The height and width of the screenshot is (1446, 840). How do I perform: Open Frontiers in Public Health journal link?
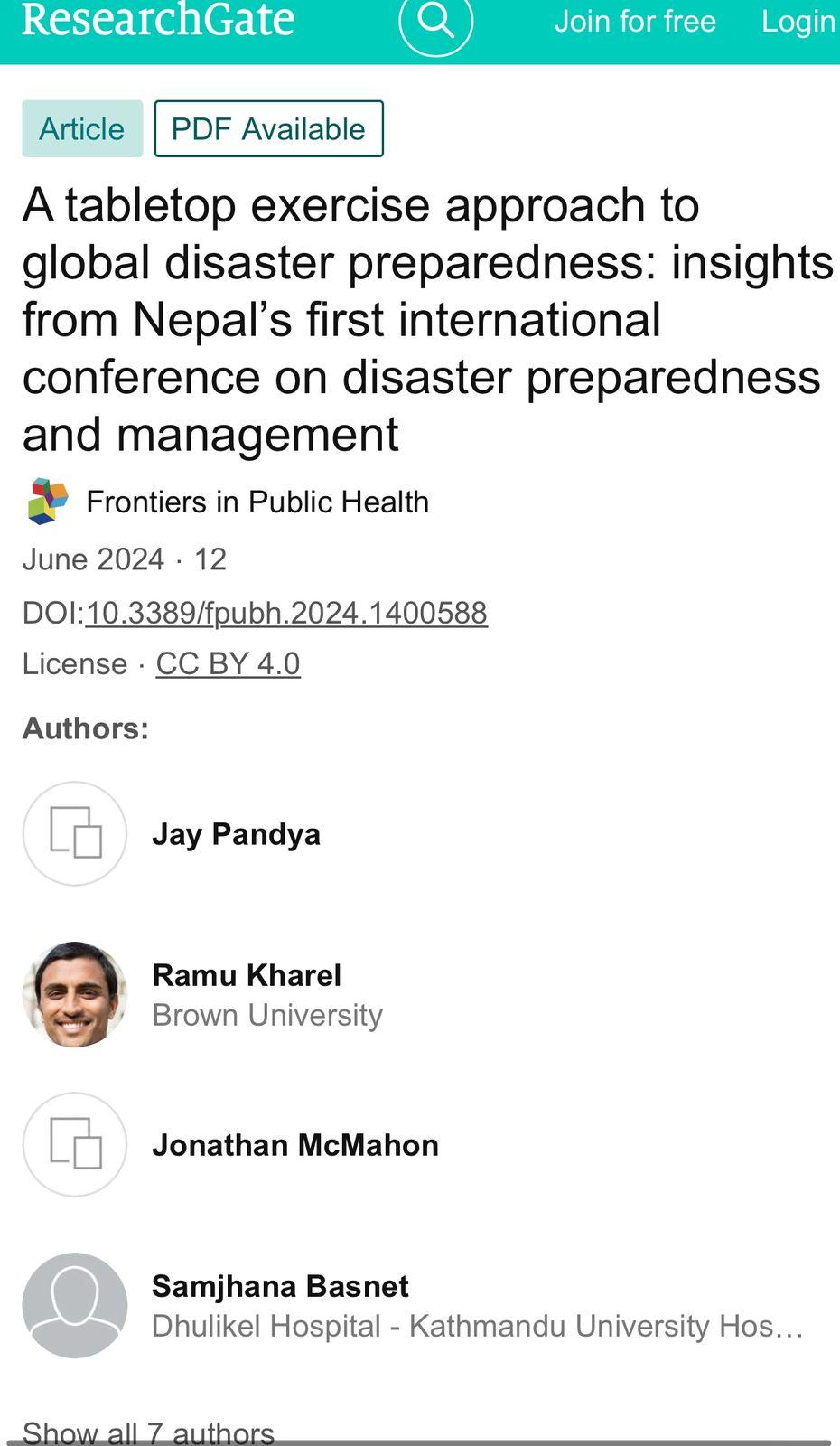click(257, 502)
